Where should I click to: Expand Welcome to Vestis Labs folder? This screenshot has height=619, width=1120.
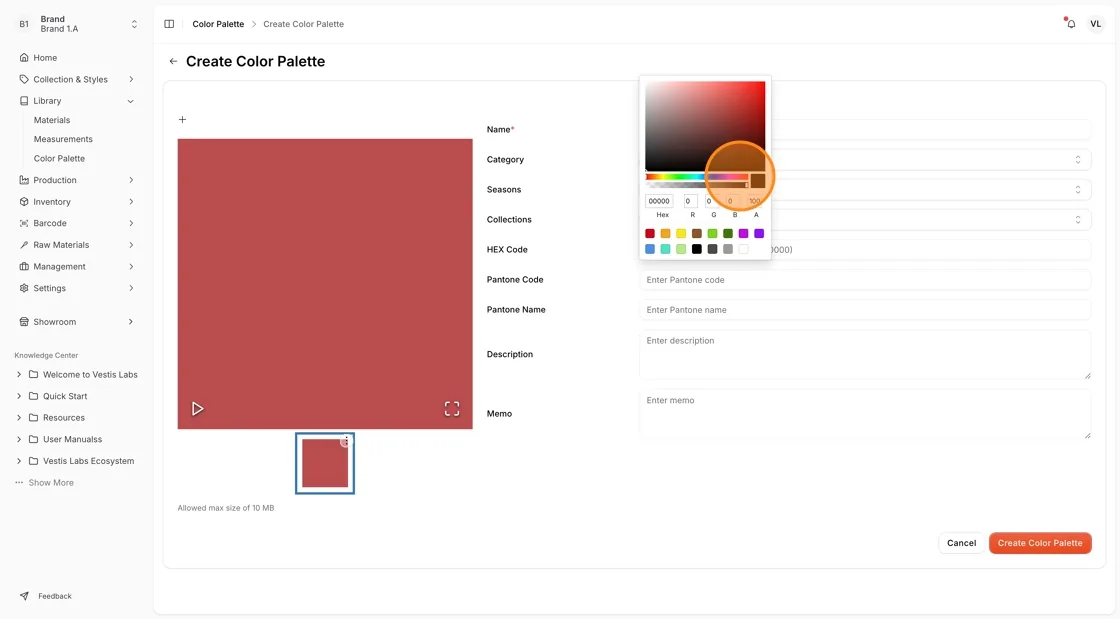(x=19, y=374)
